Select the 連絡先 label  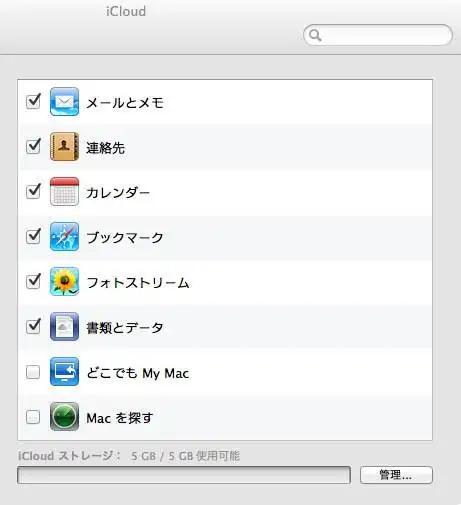coord(105,148)
